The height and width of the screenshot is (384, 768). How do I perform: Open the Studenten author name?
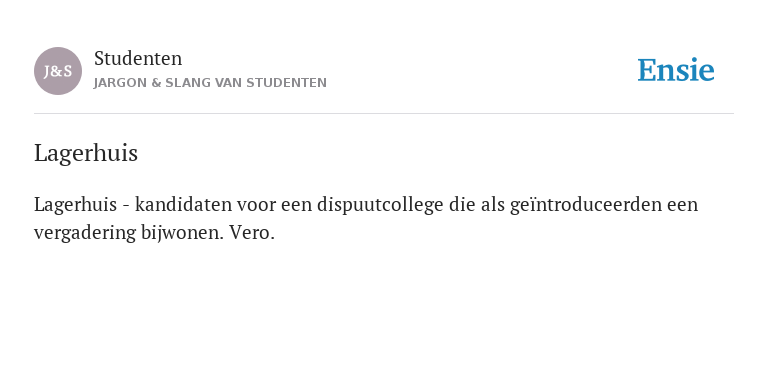coord(138,59)
